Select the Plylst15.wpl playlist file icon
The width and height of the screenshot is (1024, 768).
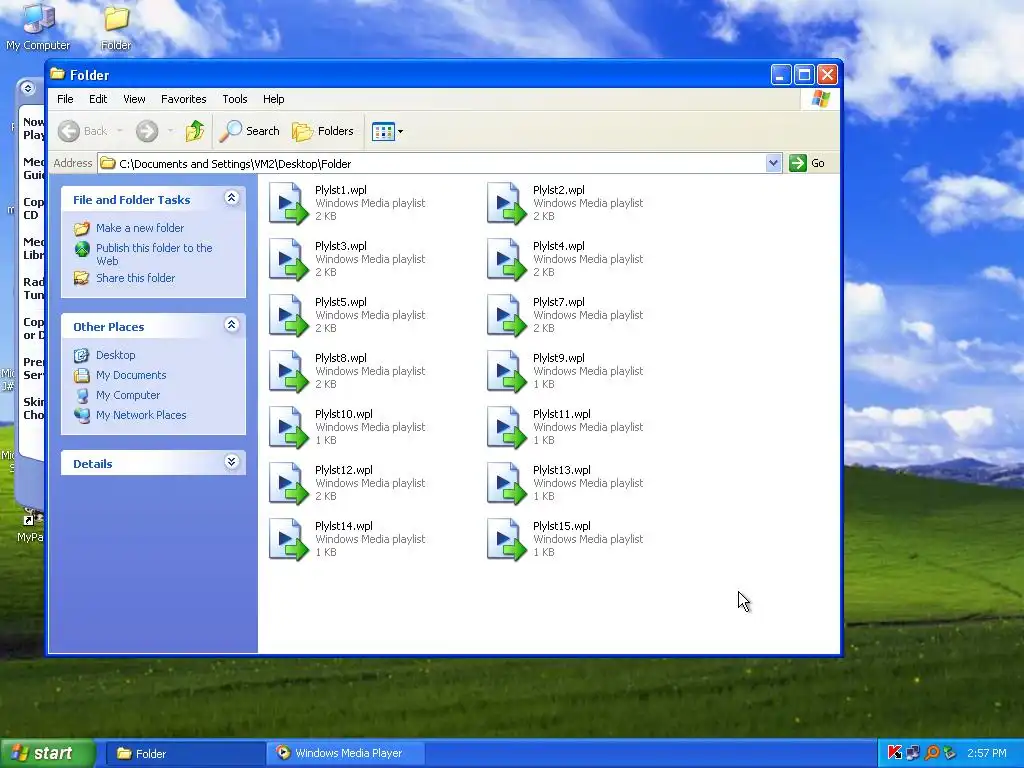coord(506,541)
